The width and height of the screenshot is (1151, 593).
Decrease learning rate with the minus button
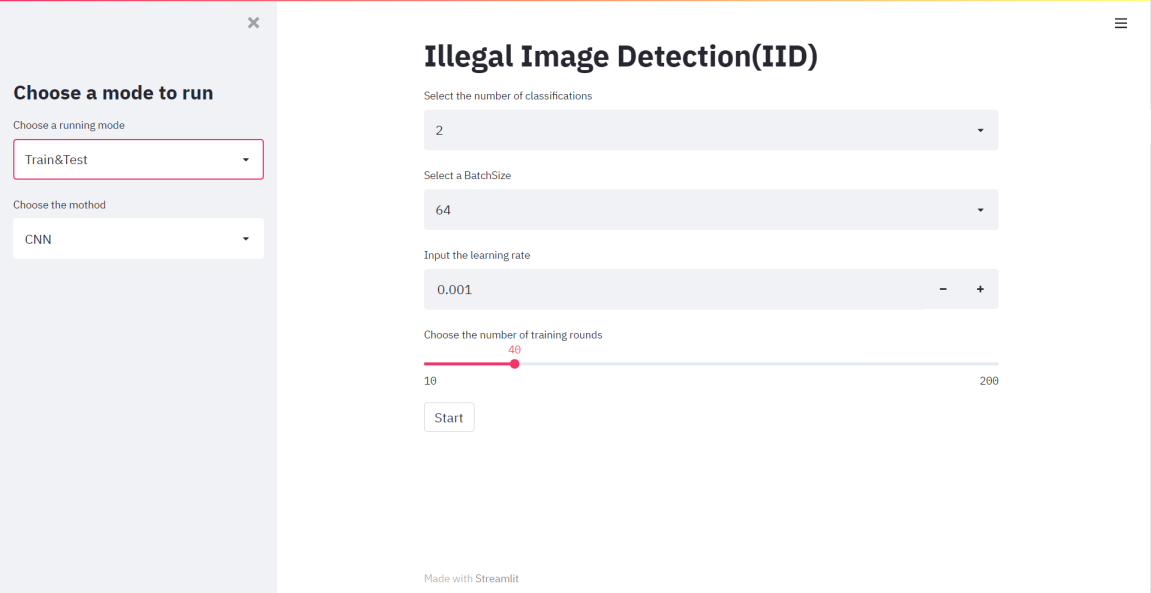click(943, 289)
